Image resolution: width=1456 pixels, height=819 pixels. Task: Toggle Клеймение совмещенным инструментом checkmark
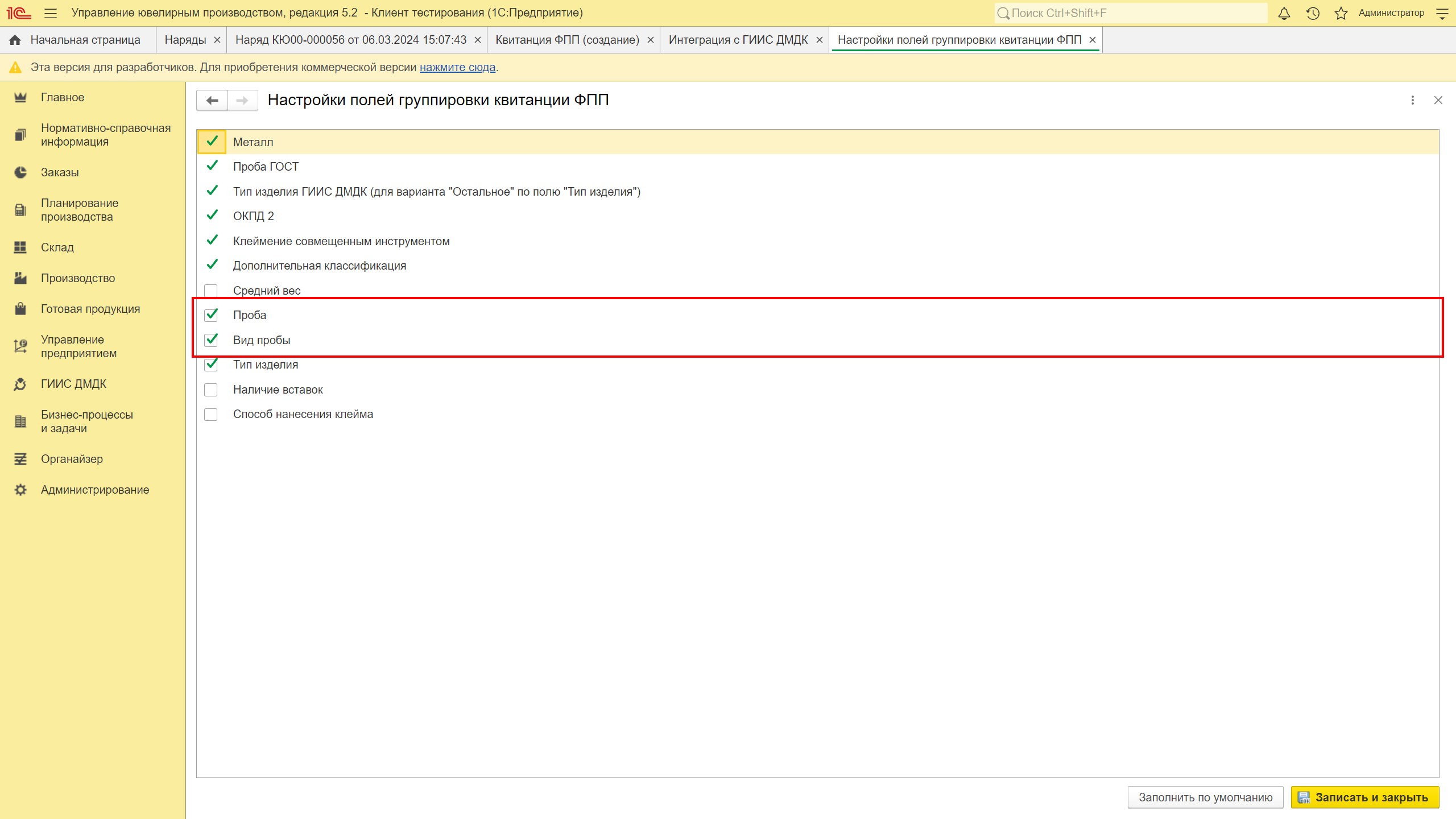[212, 241]
